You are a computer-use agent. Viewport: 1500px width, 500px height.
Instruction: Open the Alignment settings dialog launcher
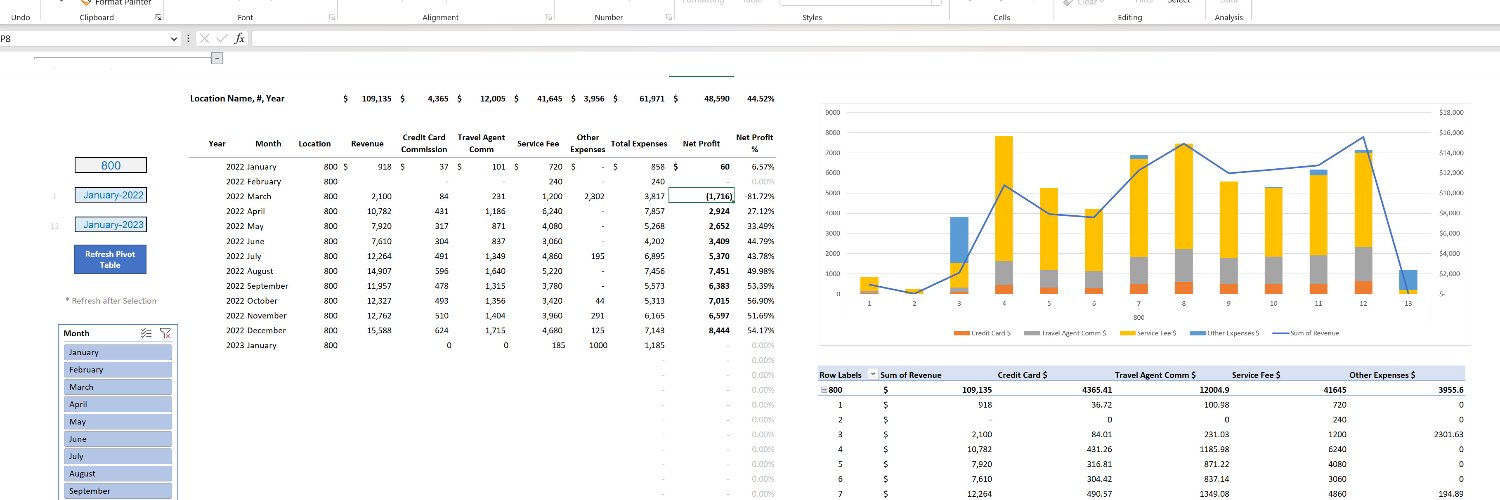(549, 18)
